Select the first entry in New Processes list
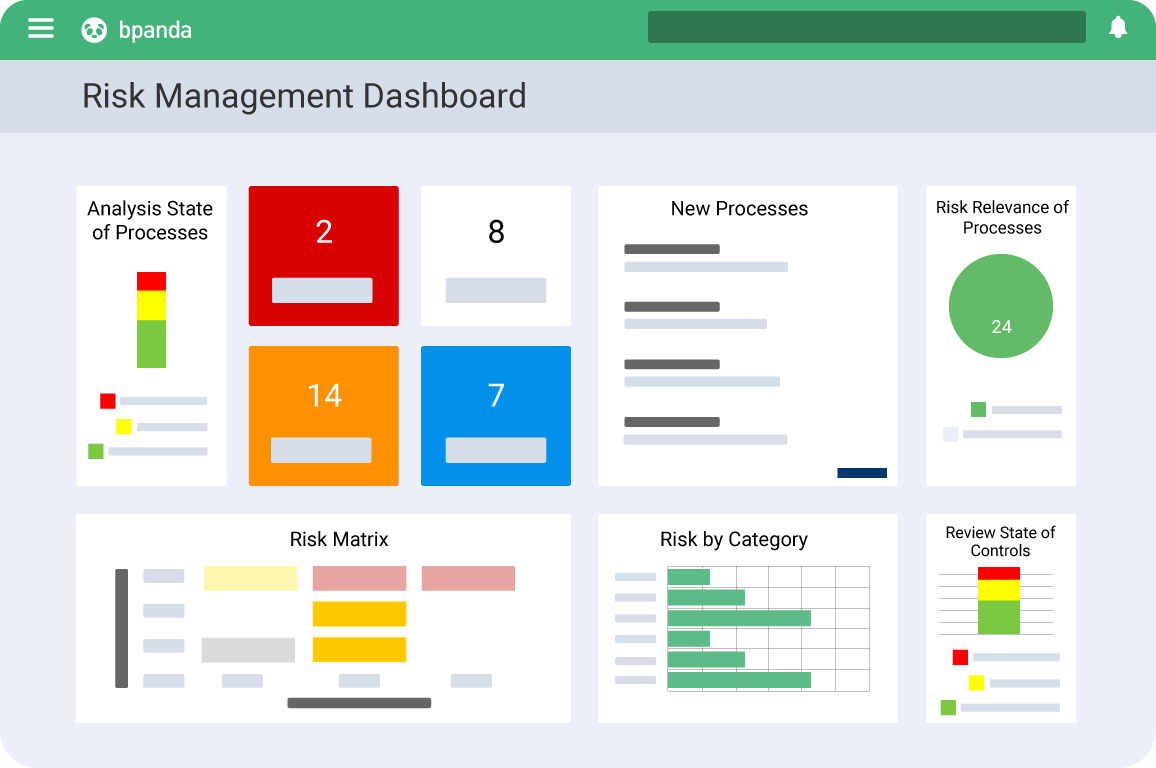The height and width of the screenshot is (768, 1156). (706, 258)
